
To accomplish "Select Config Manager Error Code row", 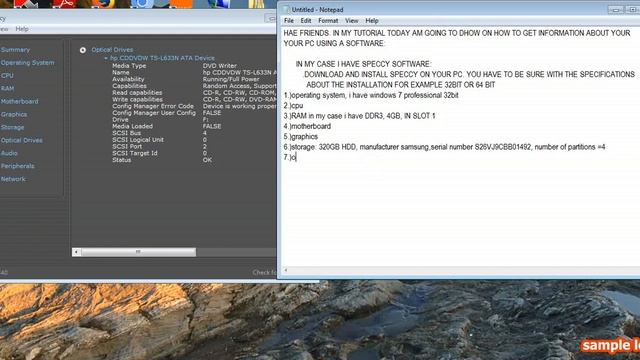I will tap(194, 106).
